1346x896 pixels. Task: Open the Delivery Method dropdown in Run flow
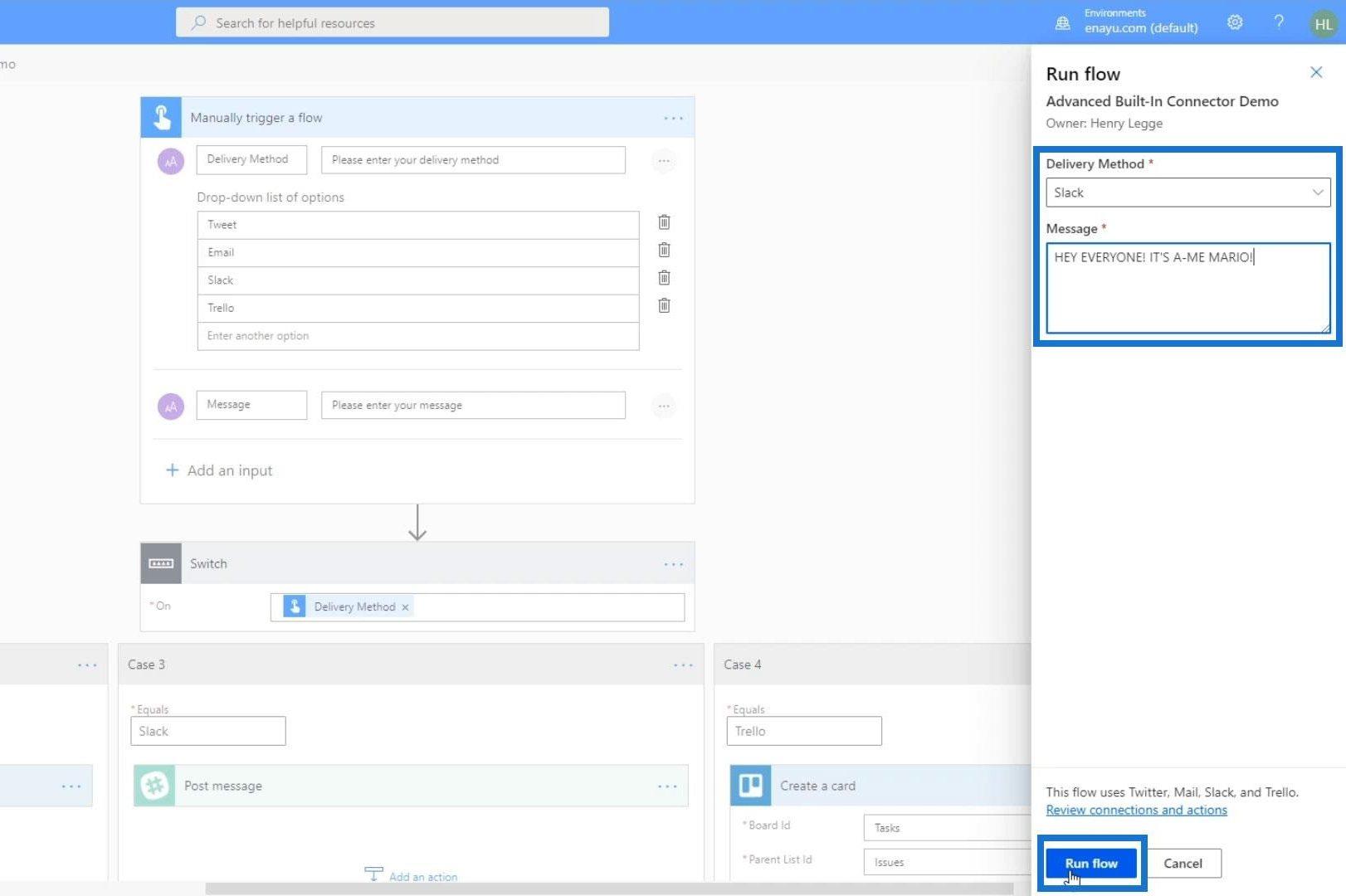(x=1188, y=192)
